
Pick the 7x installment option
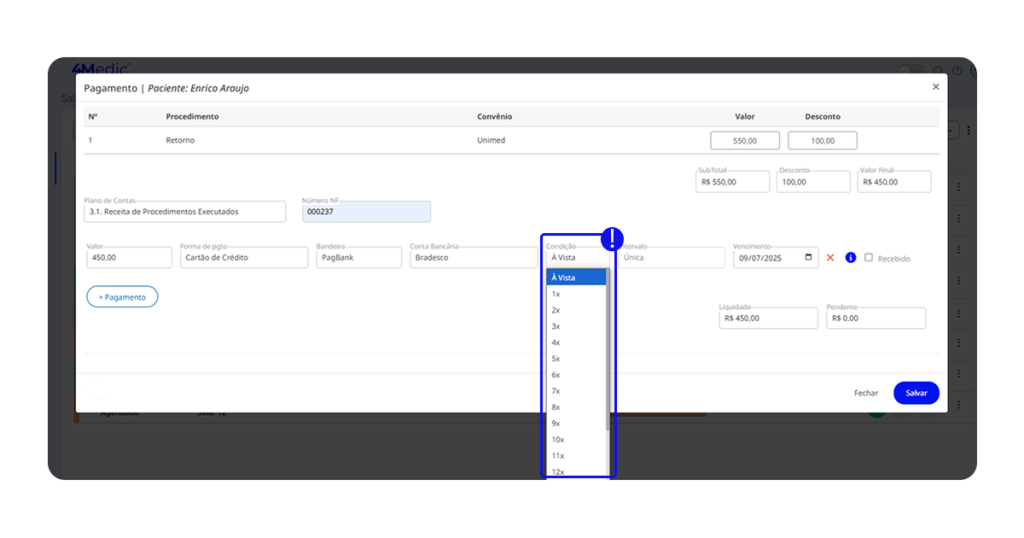577,391
